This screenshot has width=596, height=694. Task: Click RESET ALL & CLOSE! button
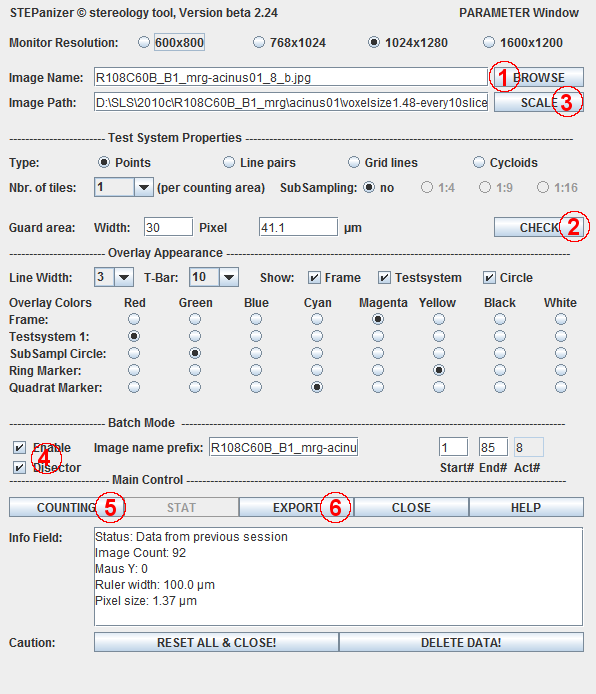pos(216,642)
